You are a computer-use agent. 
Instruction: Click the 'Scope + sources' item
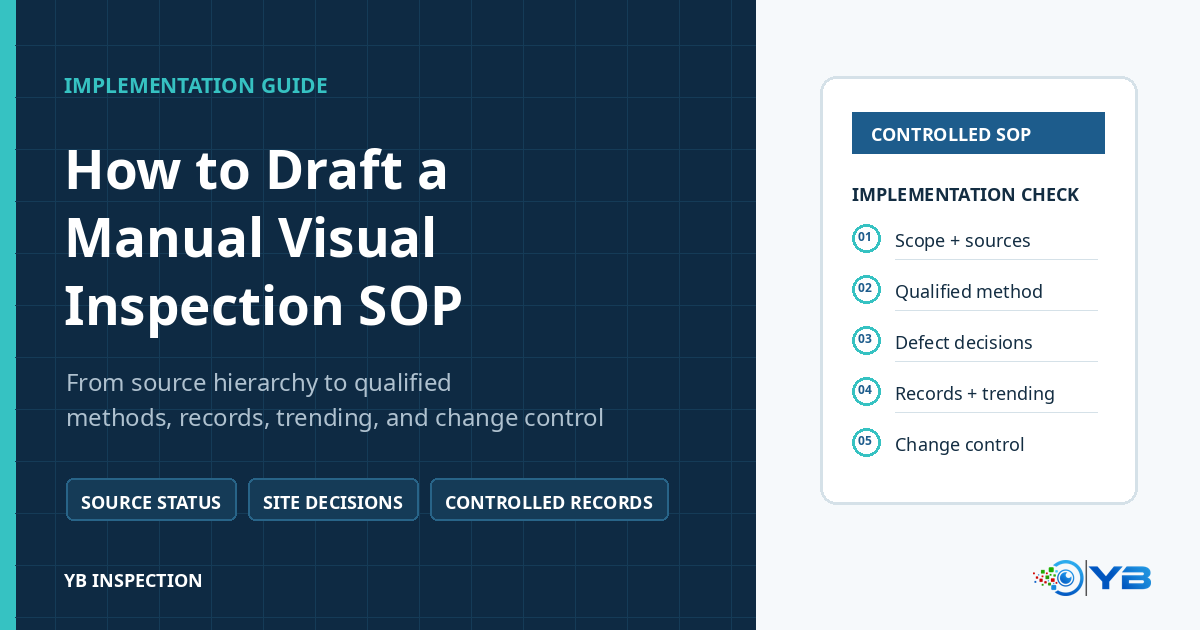tap(962, 241)
